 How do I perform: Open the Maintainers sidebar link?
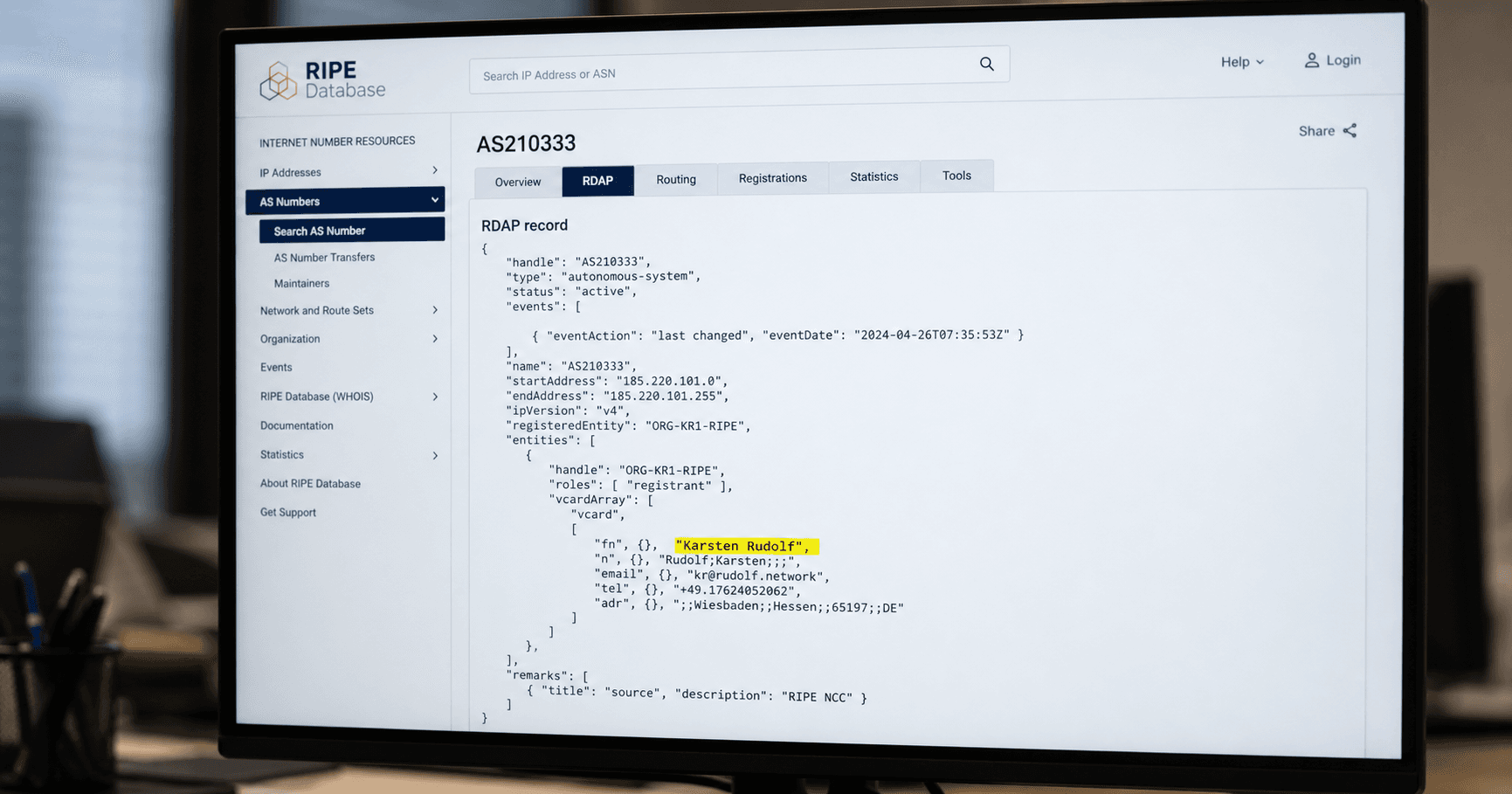click(301, 284)
